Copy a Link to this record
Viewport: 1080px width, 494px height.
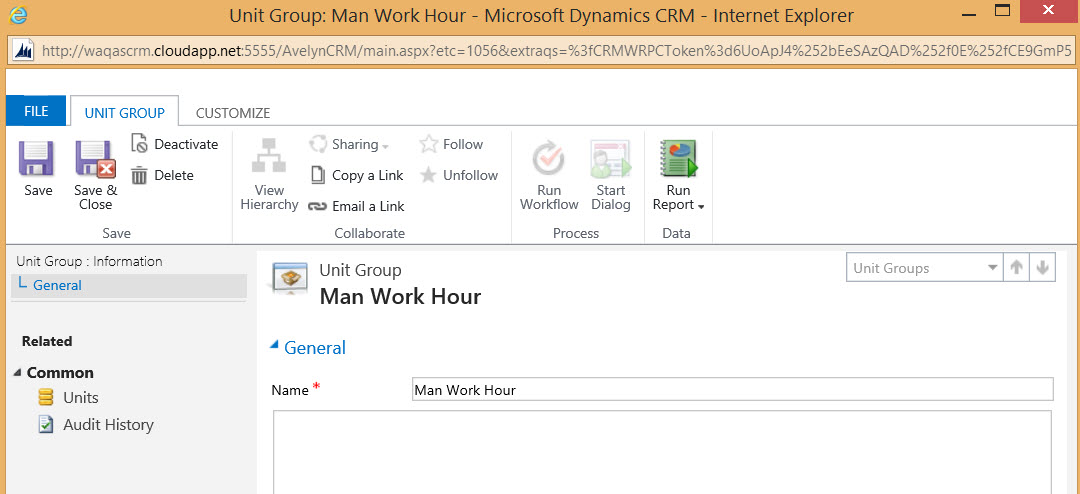[357, 175]
